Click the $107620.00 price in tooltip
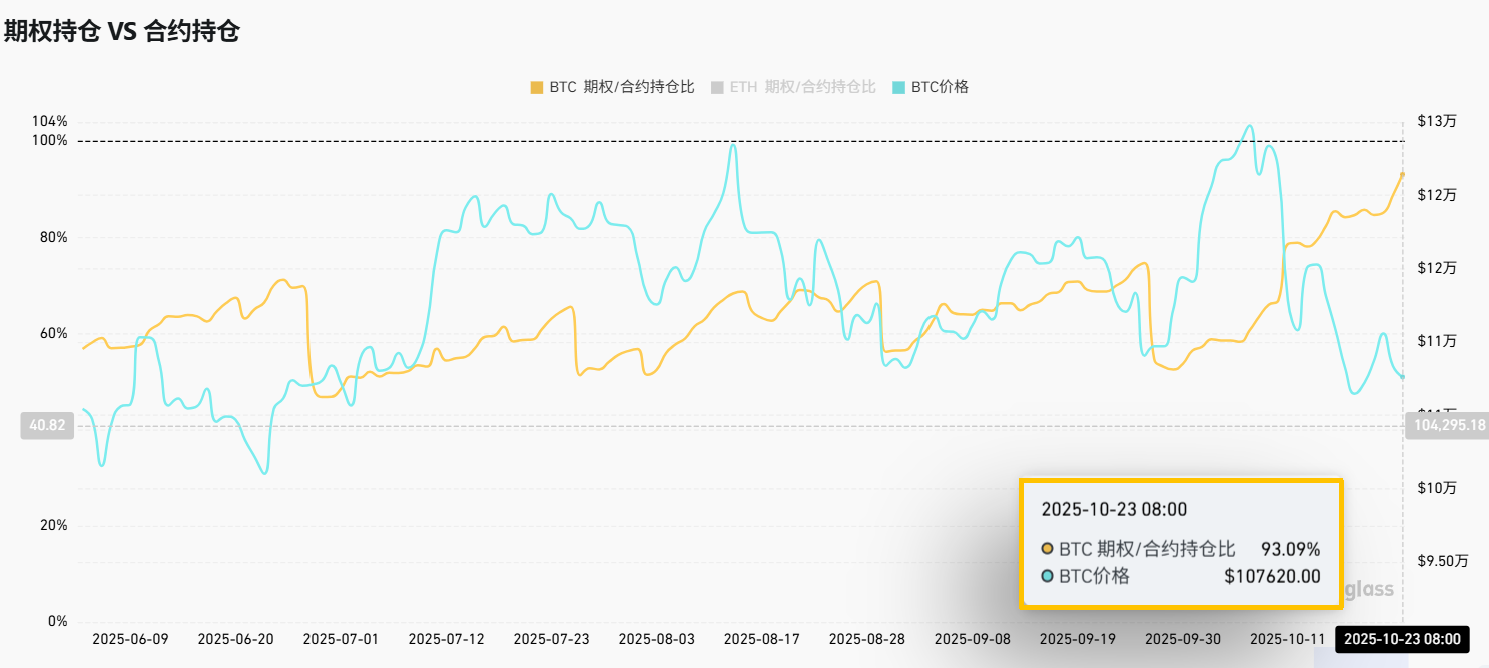The image size is (1489, 668). pyautogui.click(x=1272, y=576)
